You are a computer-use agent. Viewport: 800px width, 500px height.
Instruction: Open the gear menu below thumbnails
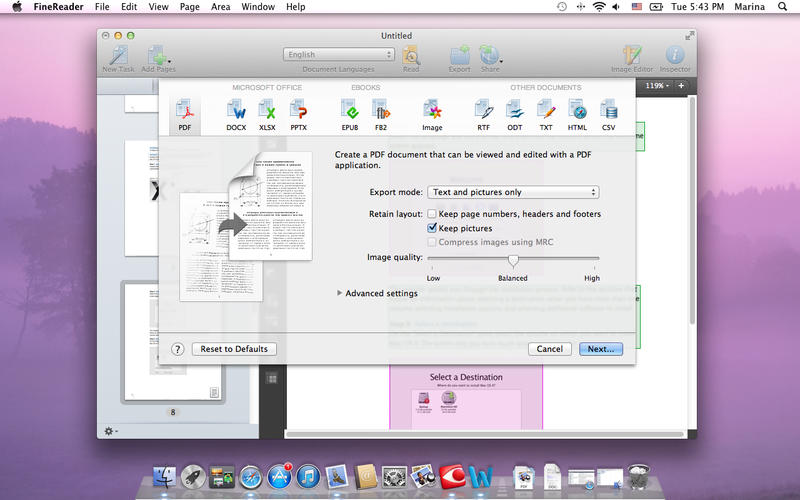(111, 431)
